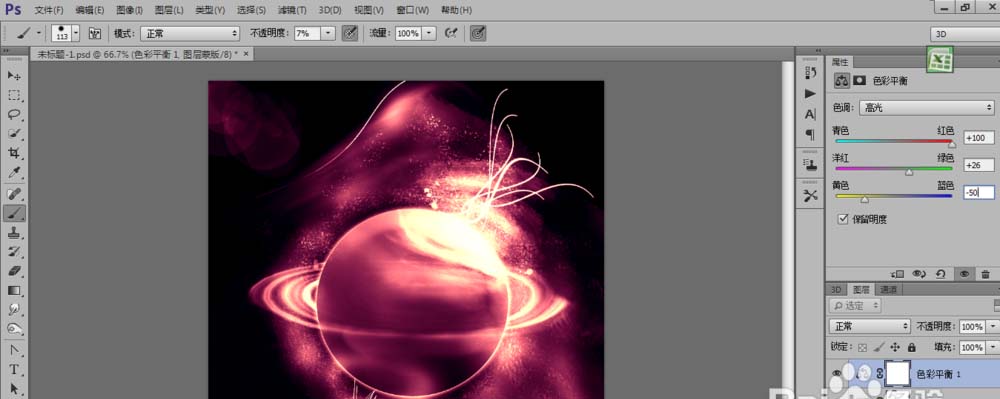Toggle adjustment visibility eye in Properties
The width and height of the screenshot is (1000, 399).
964,274
